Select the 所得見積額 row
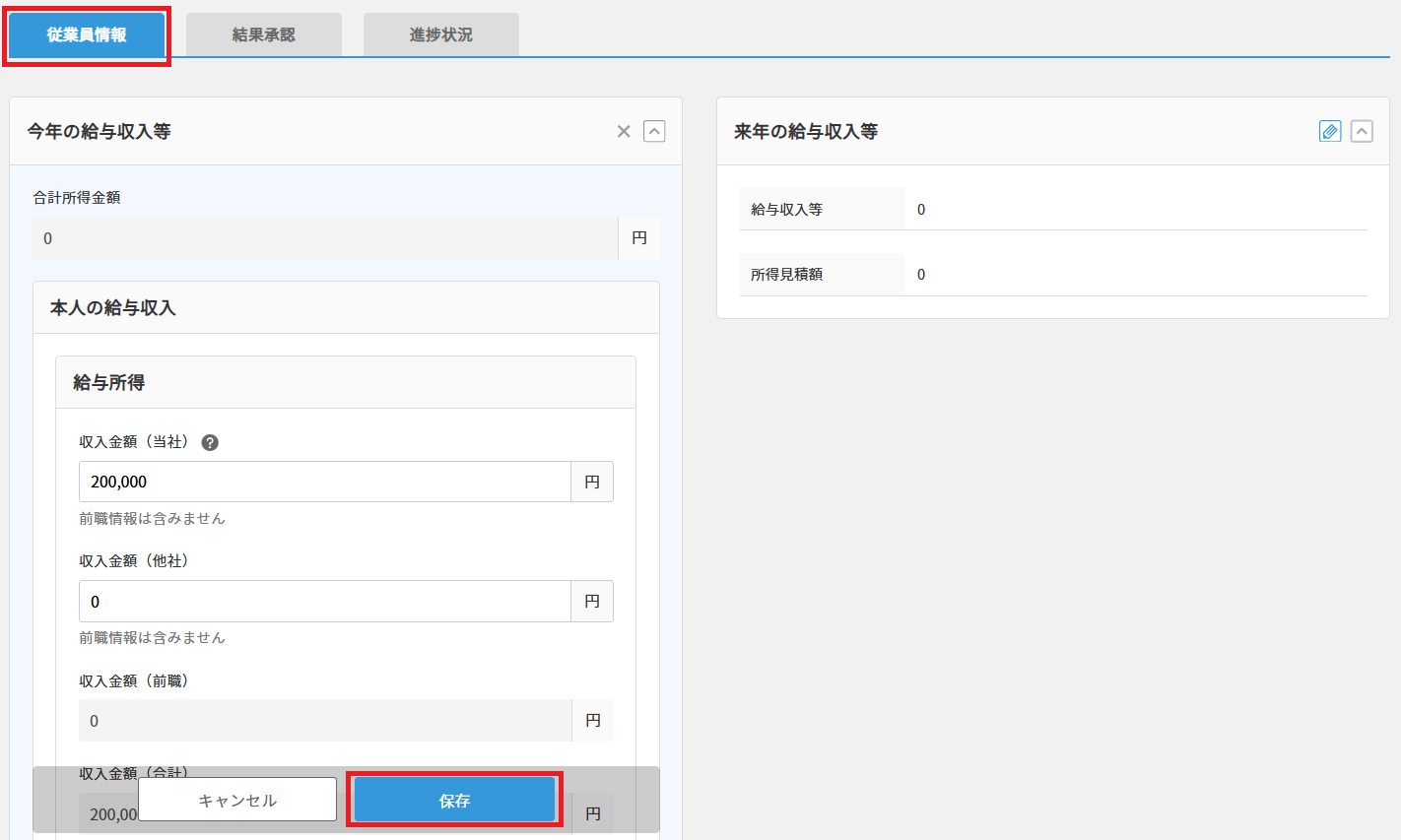The height and width of the screenshot is (840, 1401). [1052, 275]
